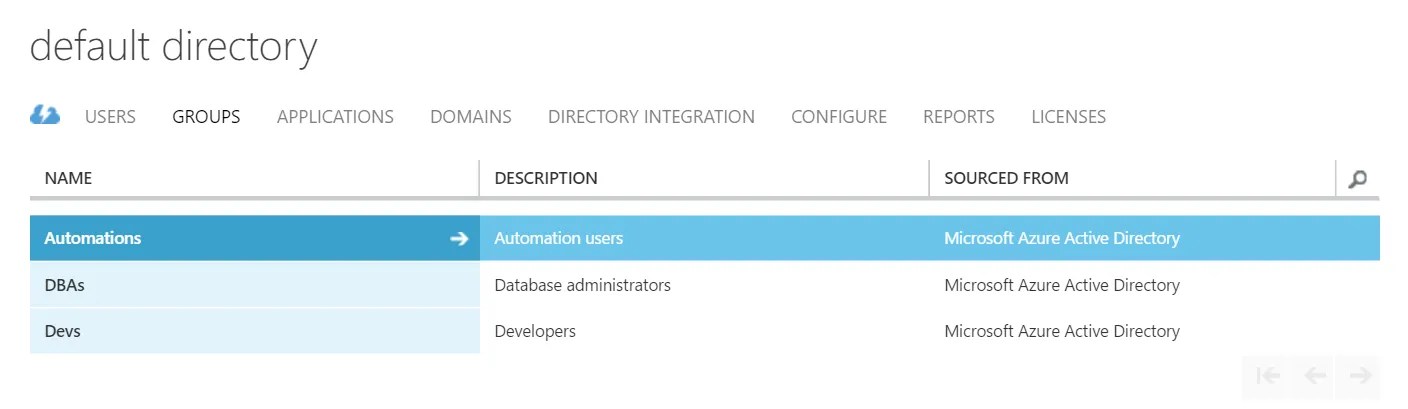The image size is (1408, 409).
Task: Open the search magnifier icon
Action: coord(1357,179)
